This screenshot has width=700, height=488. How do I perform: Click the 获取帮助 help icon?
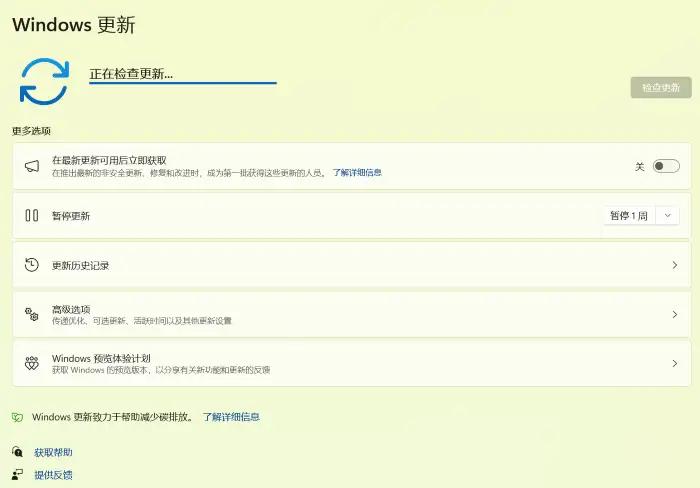17,452
